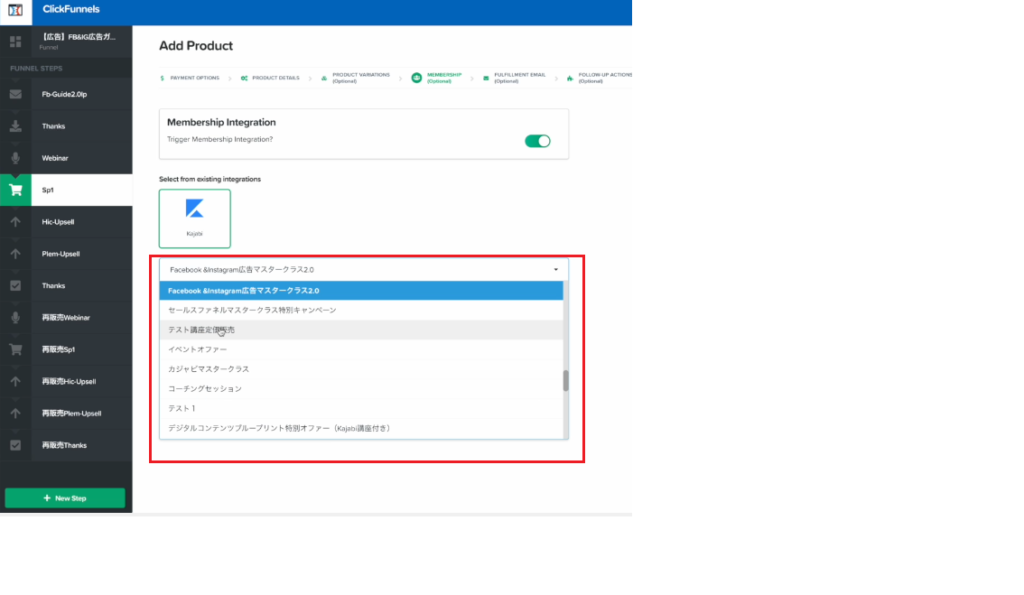Open the 【広告】FB&IG広告ガ... funnel title
Screen dimensions: 1024x595
(78, 37)
